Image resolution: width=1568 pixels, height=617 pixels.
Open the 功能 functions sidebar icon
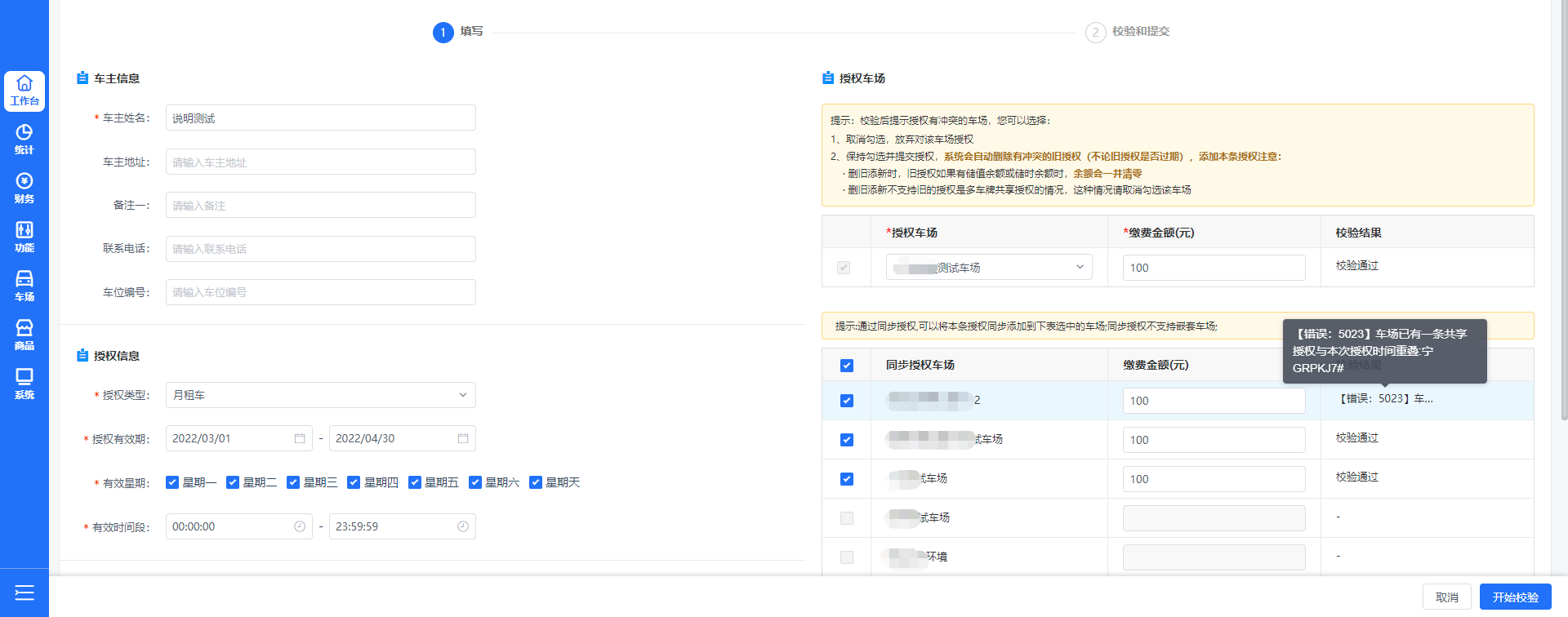24,237
